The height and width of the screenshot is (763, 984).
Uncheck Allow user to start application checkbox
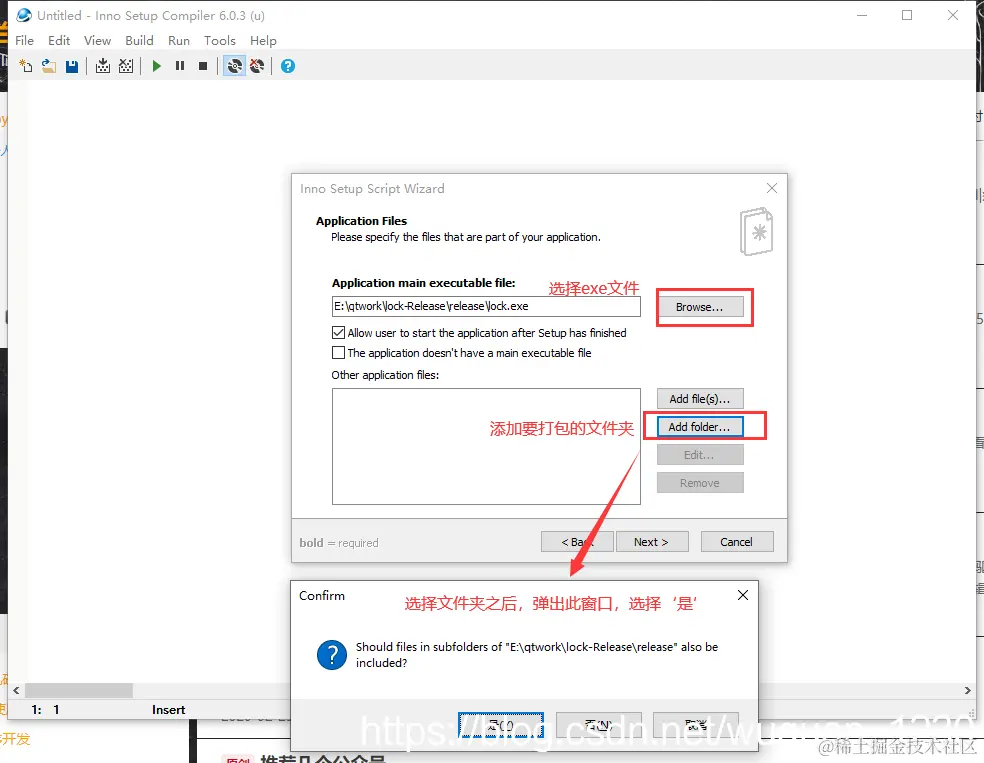coord(338,333)
